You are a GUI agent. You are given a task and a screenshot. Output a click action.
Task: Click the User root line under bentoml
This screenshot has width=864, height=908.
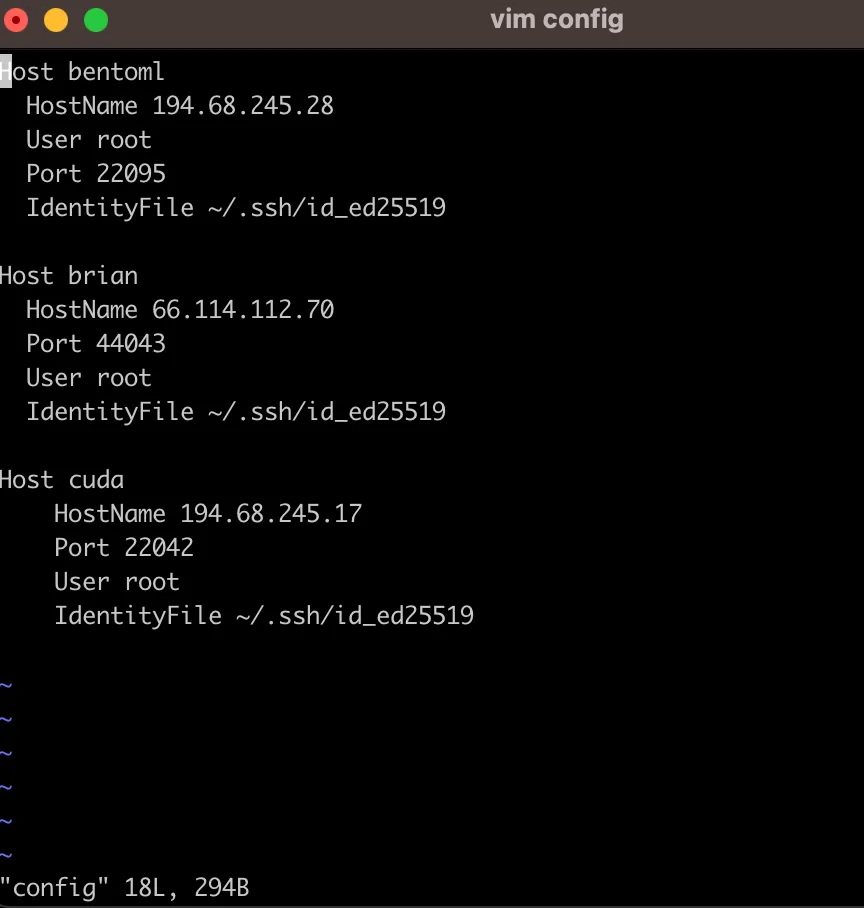[88, 139]
